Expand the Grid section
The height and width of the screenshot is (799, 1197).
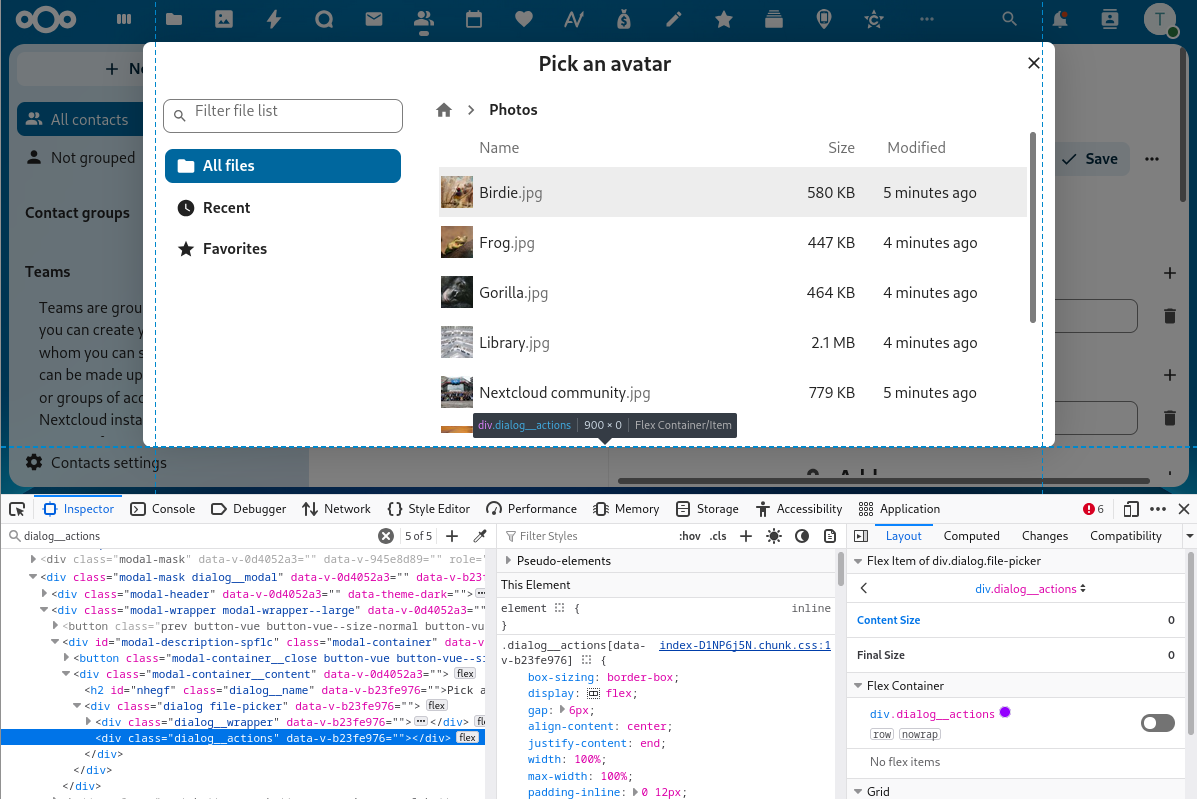tap(858, 791)
